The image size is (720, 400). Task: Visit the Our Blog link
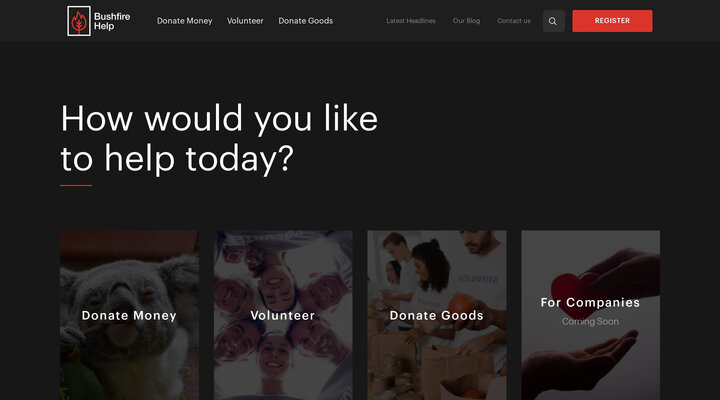tap(466, 21)
